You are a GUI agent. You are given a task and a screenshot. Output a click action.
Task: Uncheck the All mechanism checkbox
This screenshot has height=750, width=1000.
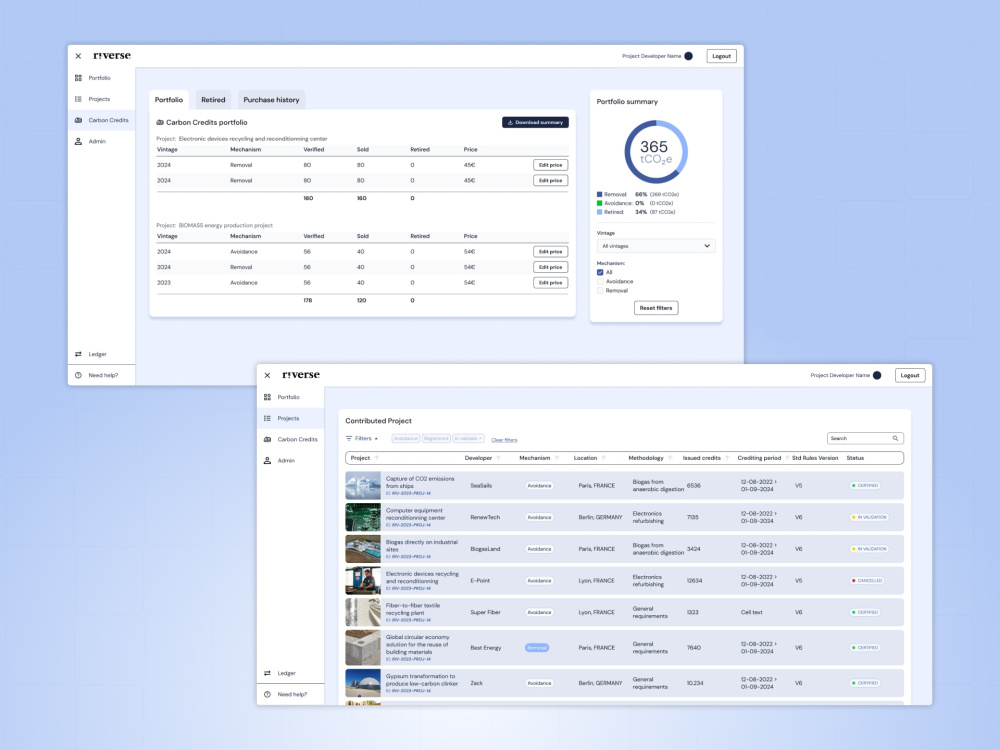[x=600, y=272]
